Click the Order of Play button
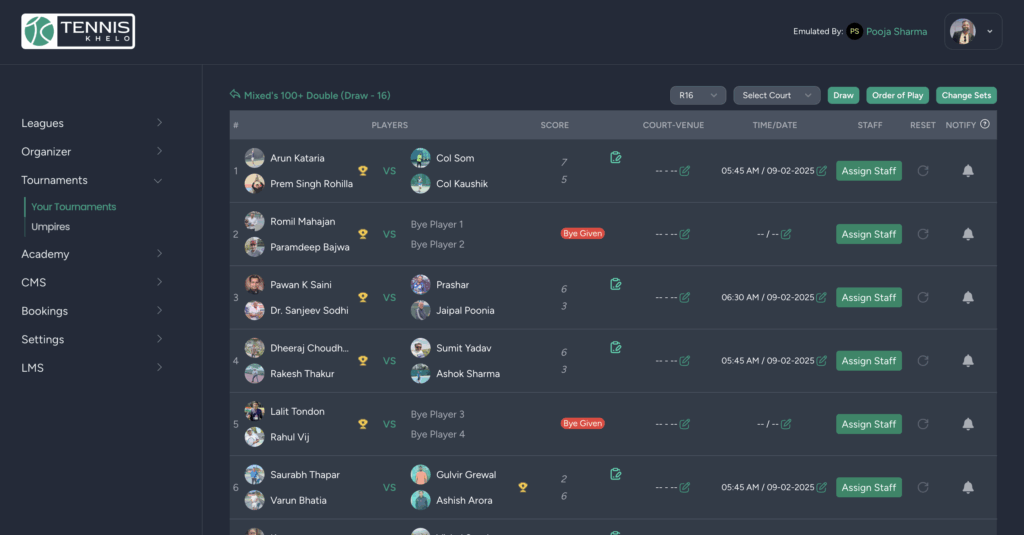Screen dimensions: 1024x535 point(897,95)
